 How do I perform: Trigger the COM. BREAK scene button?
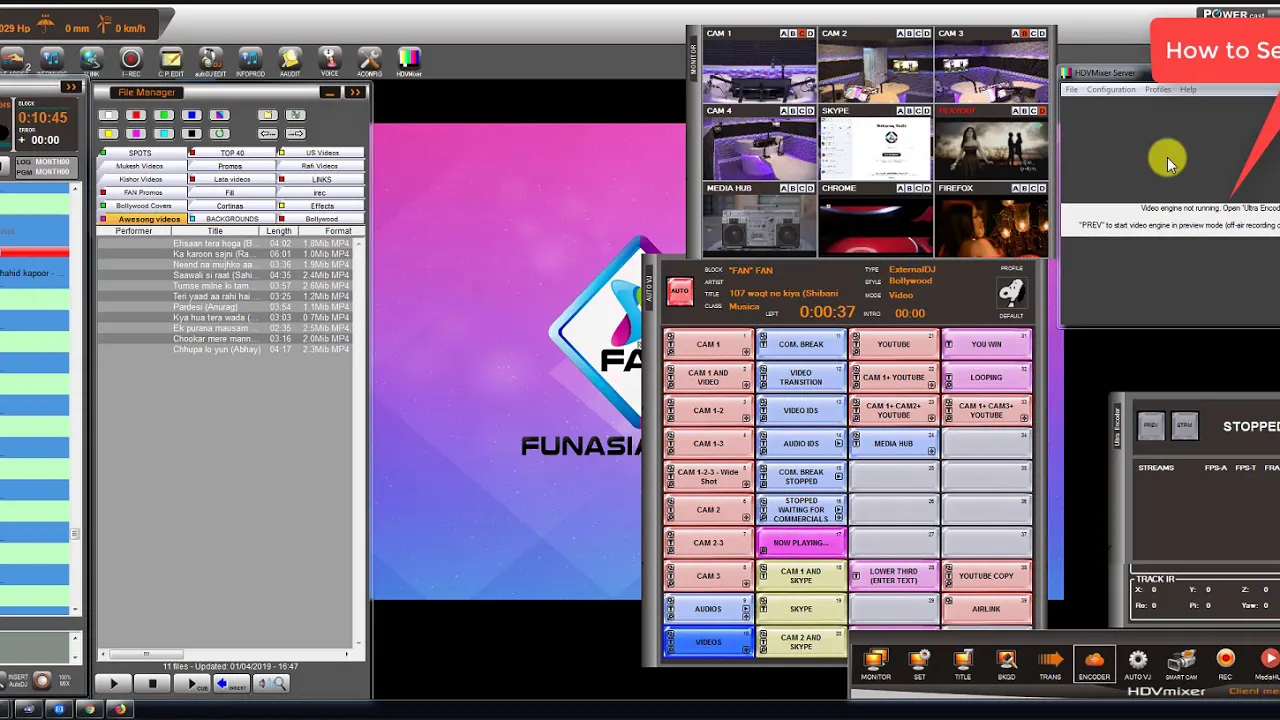click(801, 344)
